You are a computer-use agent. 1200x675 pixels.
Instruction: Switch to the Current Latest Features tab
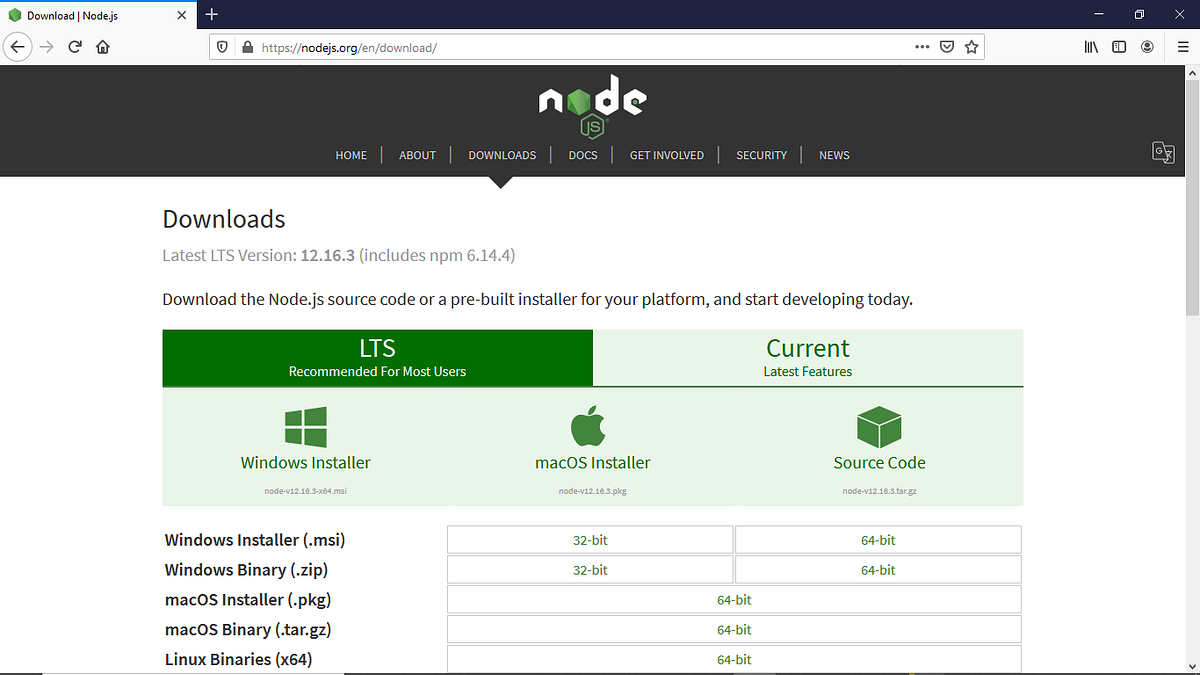click(x=807, y=357)
